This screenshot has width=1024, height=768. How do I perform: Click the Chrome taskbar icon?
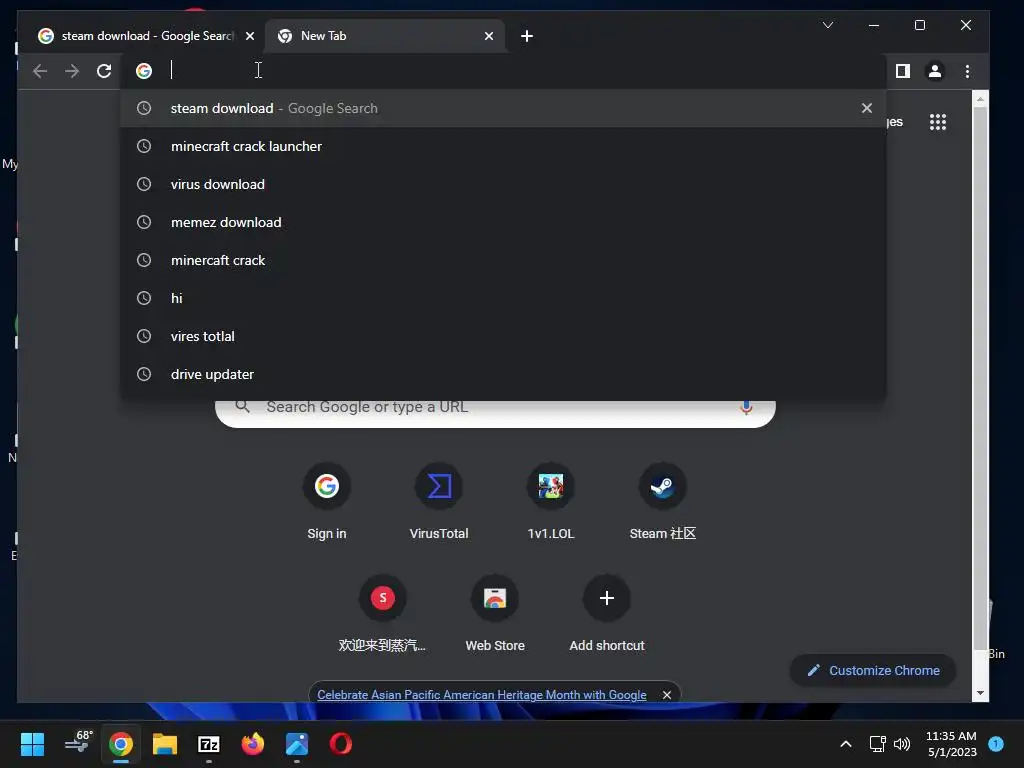pyautogui.click(x=121, y=744)
